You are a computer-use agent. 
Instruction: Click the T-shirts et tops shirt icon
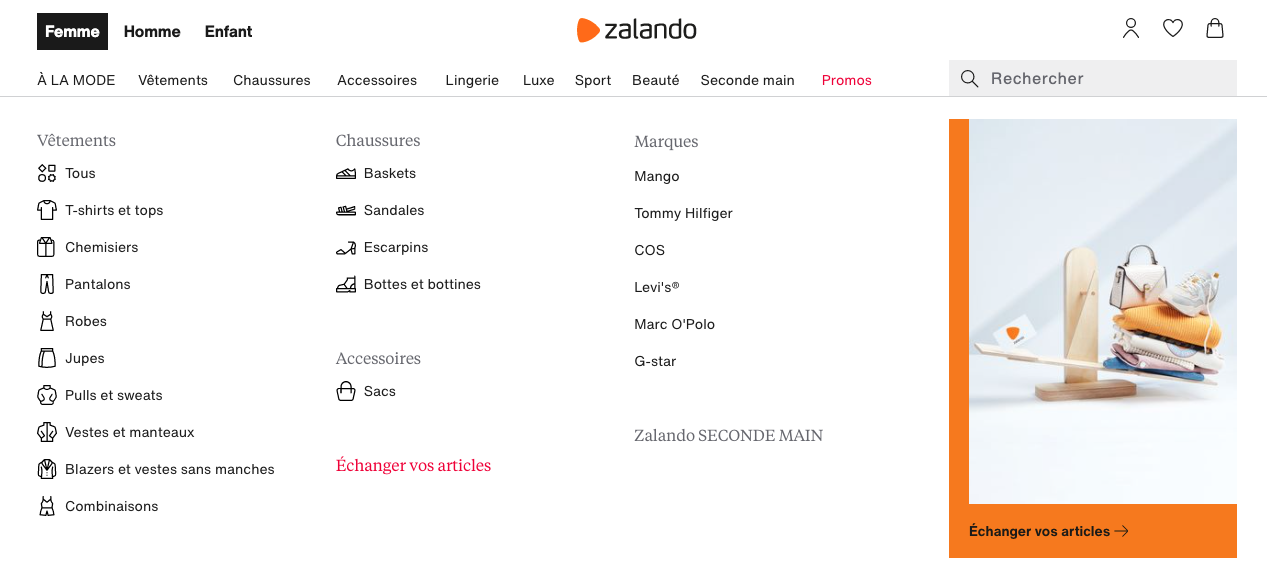tap(47, 210)
